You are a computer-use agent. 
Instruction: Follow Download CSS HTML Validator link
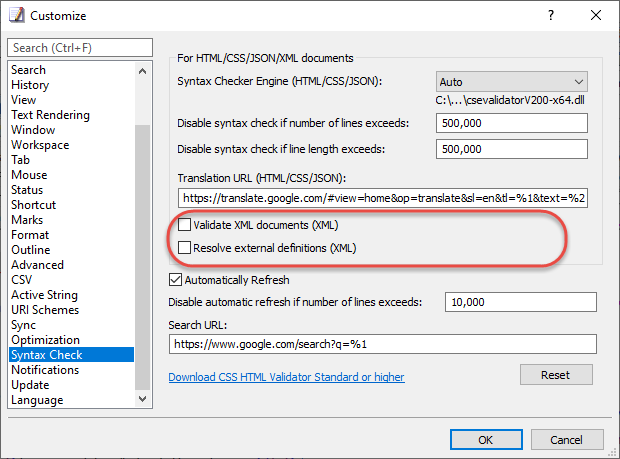tap(286, 377)
